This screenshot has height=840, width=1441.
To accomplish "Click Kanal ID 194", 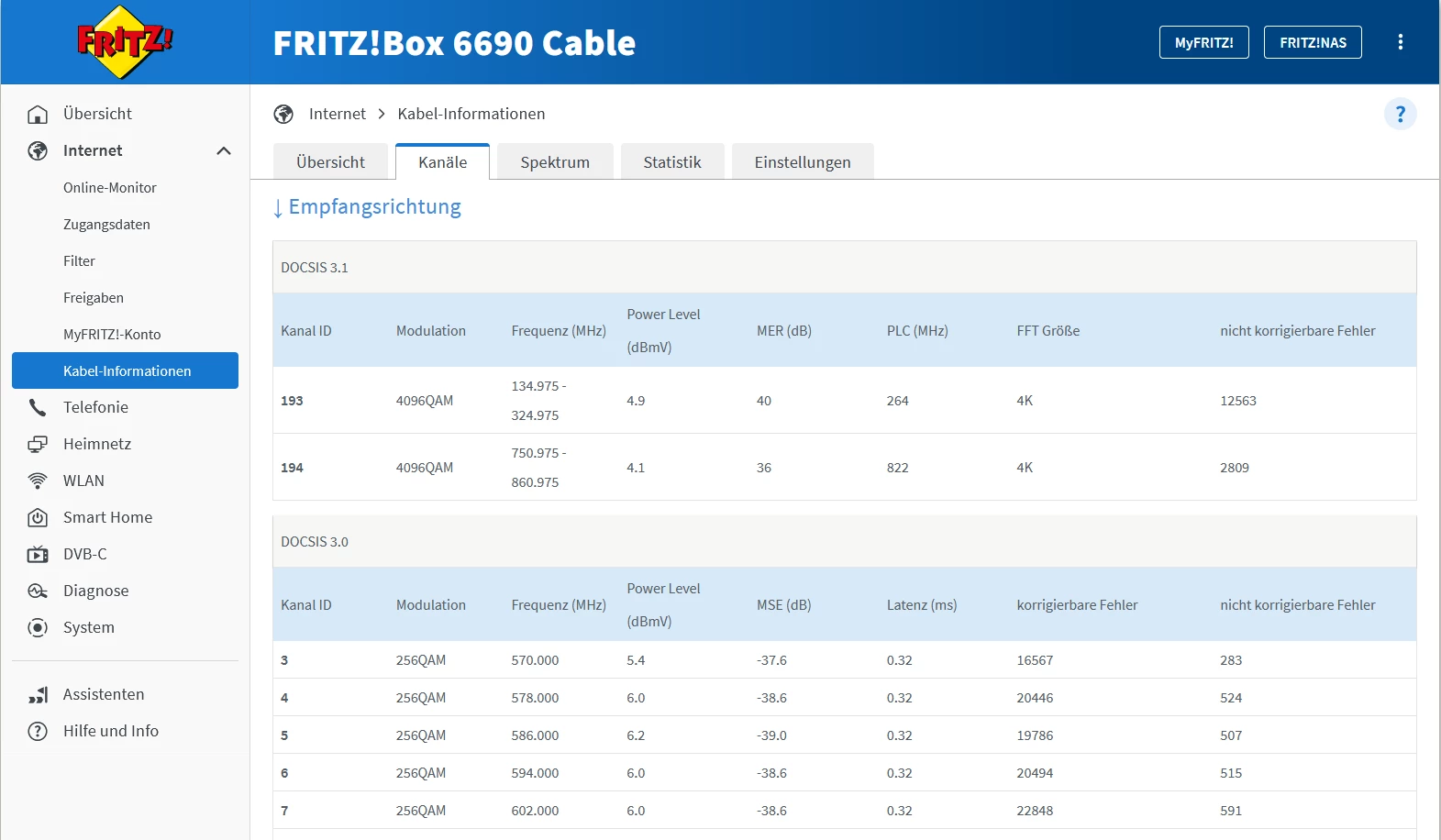I will click(292, 468).
